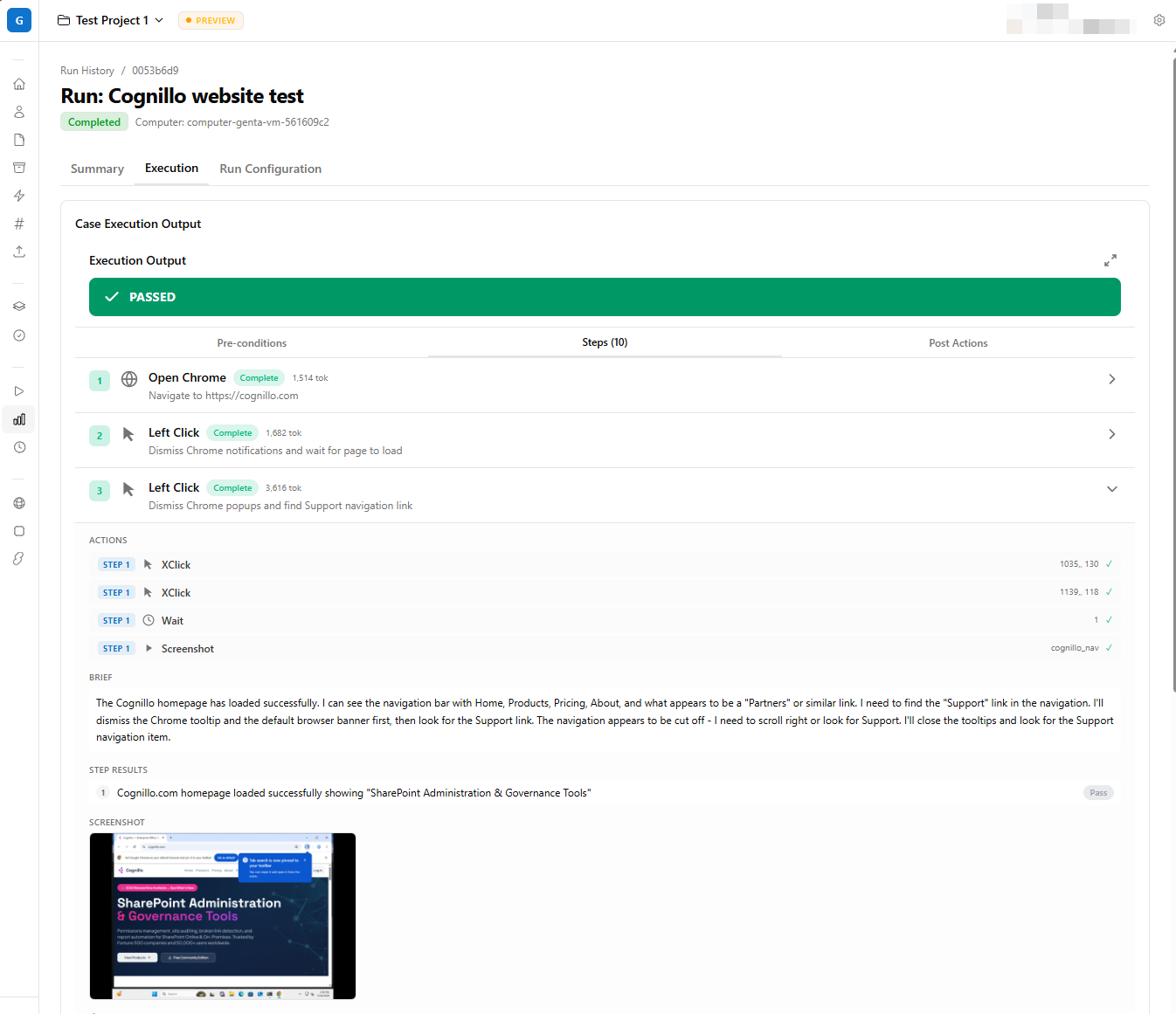
Task: Open the Post Actions tab
Action: click(x=958, y=343)
